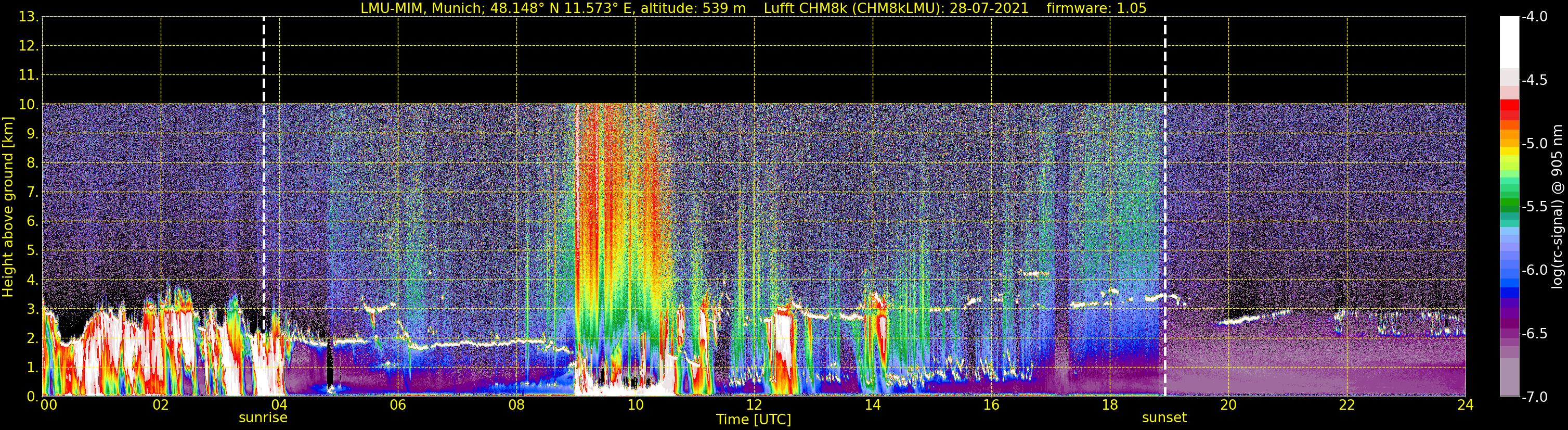Click the time axis tick "12"
1568x430 pixels.
tap(754, 405)
